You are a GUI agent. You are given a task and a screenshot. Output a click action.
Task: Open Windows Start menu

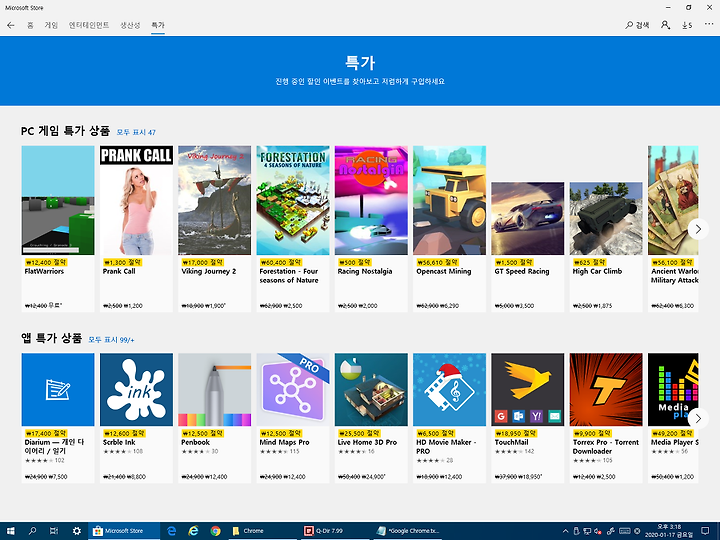[11, 531]
